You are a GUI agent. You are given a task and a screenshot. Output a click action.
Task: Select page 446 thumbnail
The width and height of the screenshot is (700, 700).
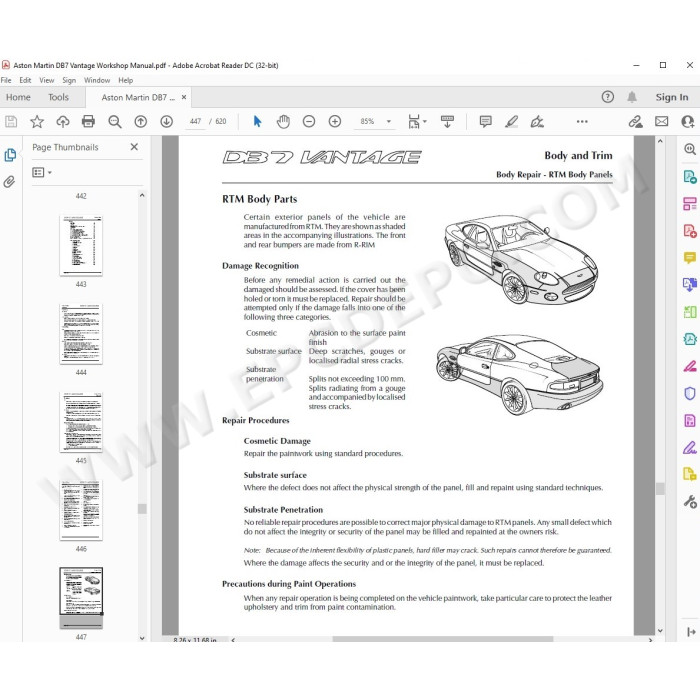(x=81, y=510)
